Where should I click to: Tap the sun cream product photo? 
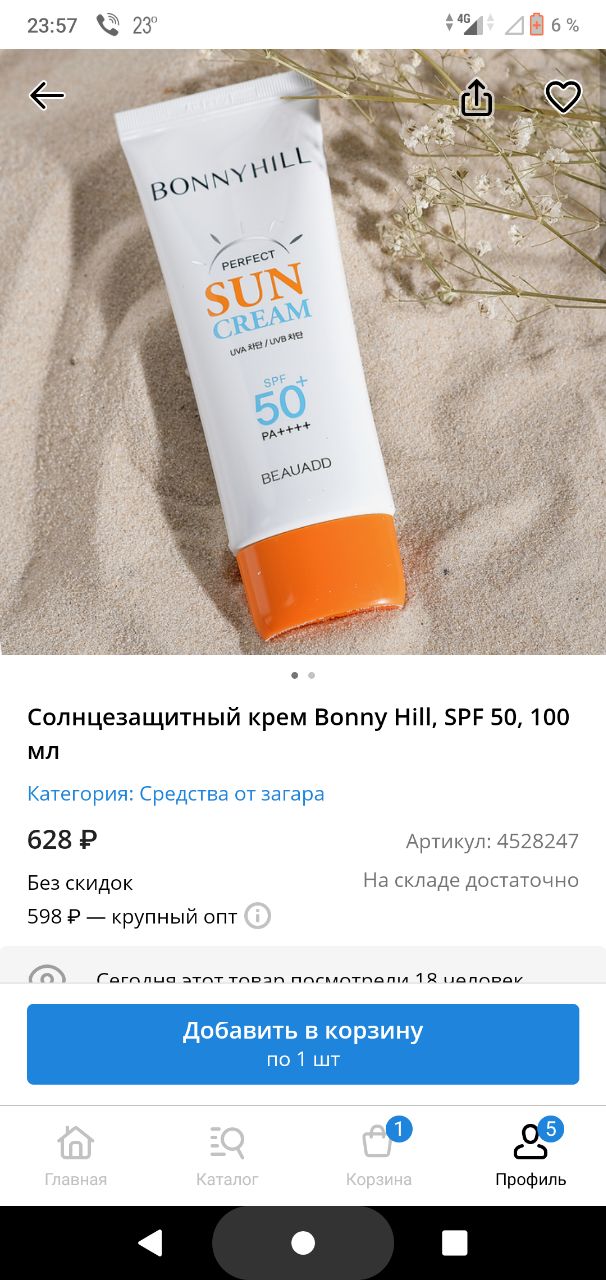click(x=303, y=352)
